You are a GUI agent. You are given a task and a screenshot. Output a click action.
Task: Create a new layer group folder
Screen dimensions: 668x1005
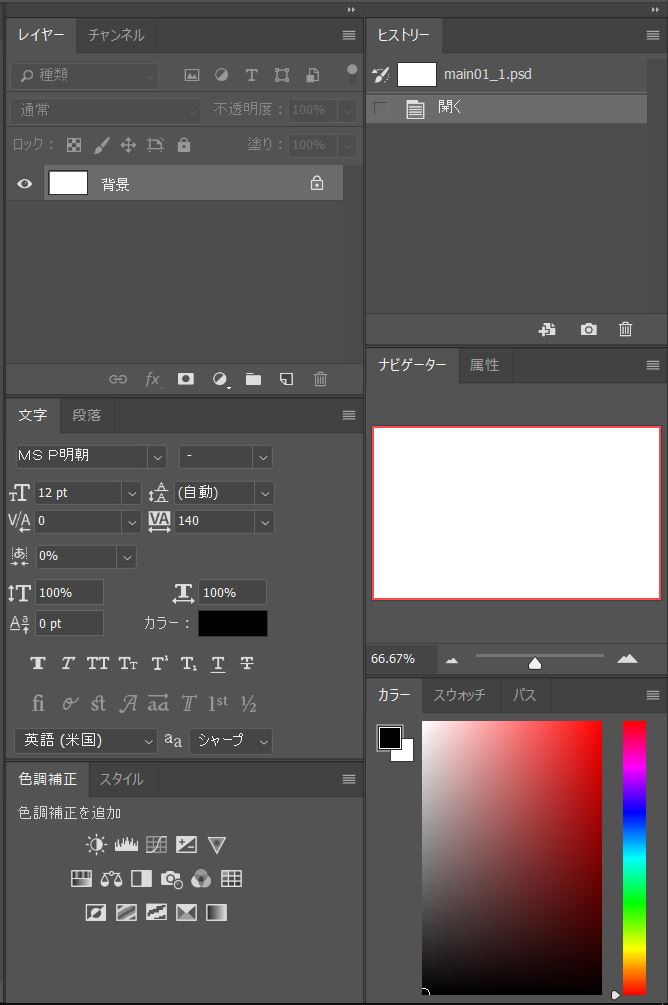click(253, 379)
